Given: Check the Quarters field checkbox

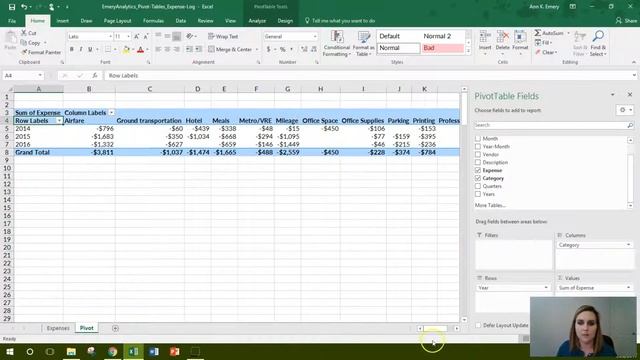Looking at the screenshot, I should 478,186.
